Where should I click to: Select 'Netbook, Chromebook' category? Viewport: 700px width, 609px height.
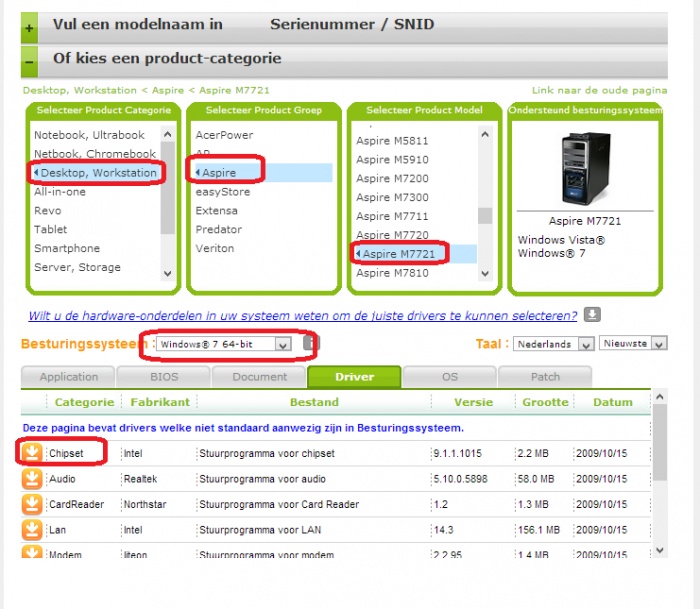(95, 154)
